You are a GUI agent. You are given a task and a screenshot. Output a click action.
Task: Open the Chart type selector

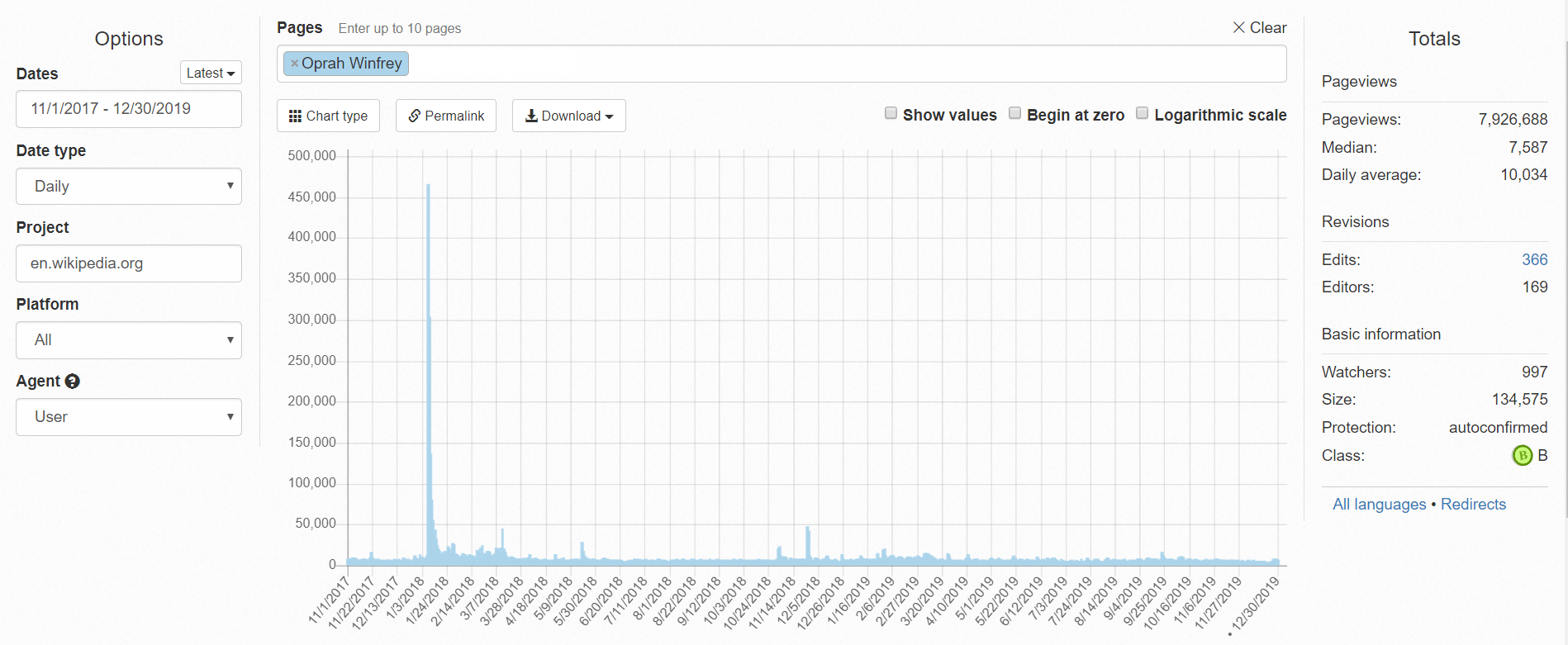pos(328,116)
